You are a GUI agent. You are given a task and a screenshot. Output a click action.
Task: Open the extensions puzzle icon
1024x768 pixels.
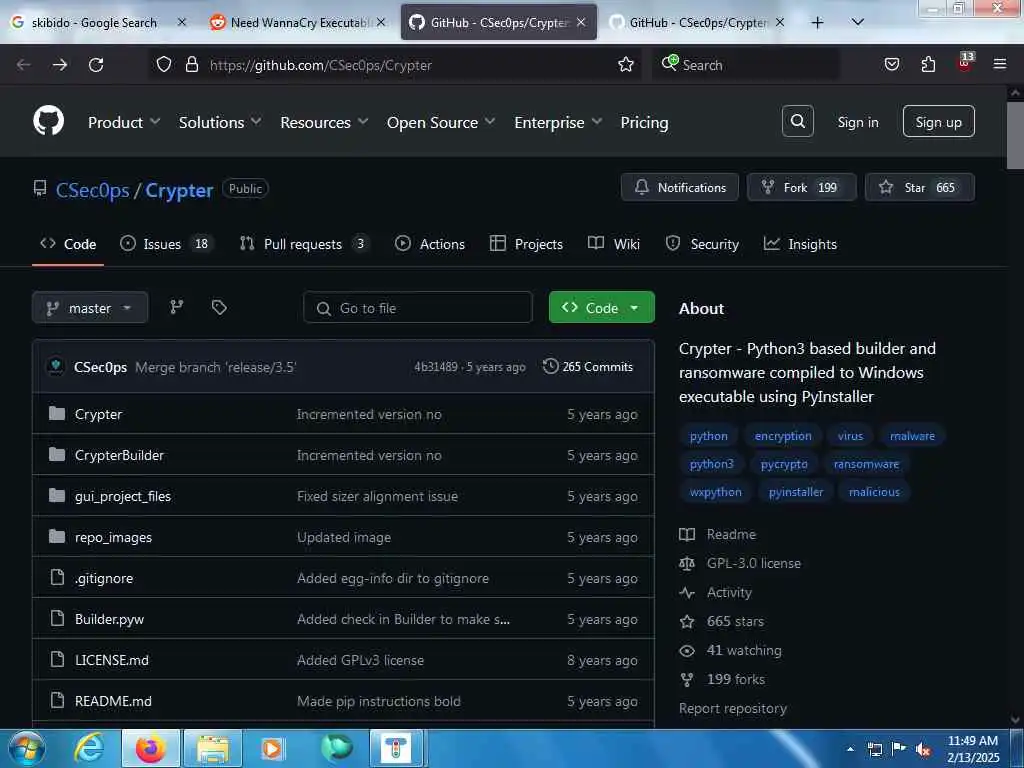[x=928, y=64]
